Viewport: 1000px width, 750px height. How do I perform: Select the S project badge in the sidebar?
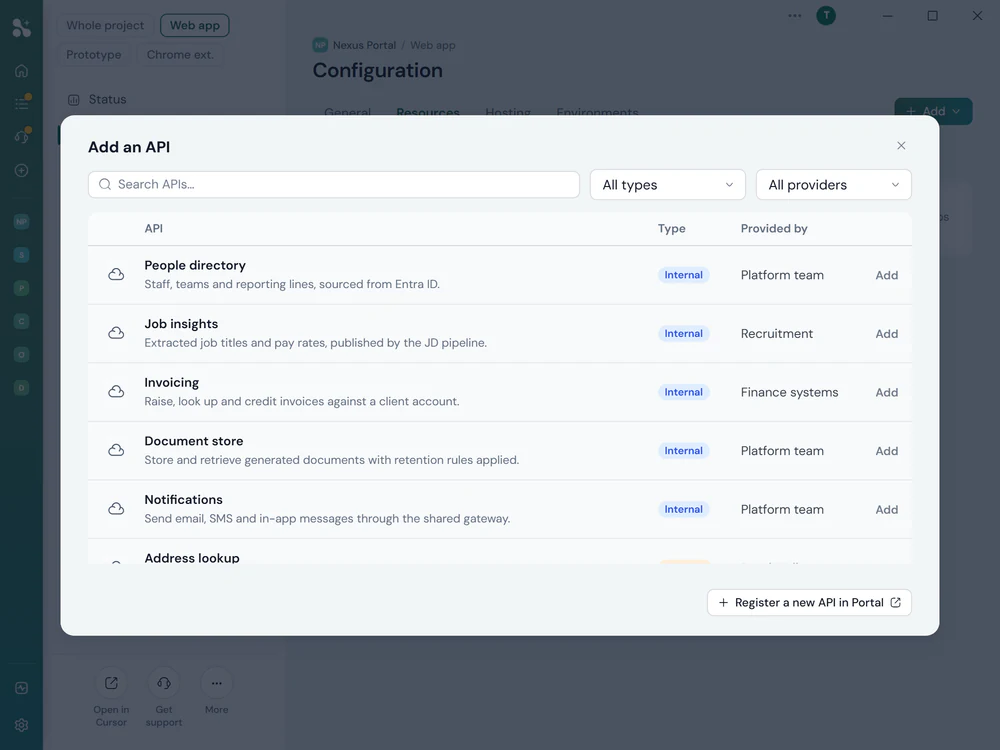point(22,255)
